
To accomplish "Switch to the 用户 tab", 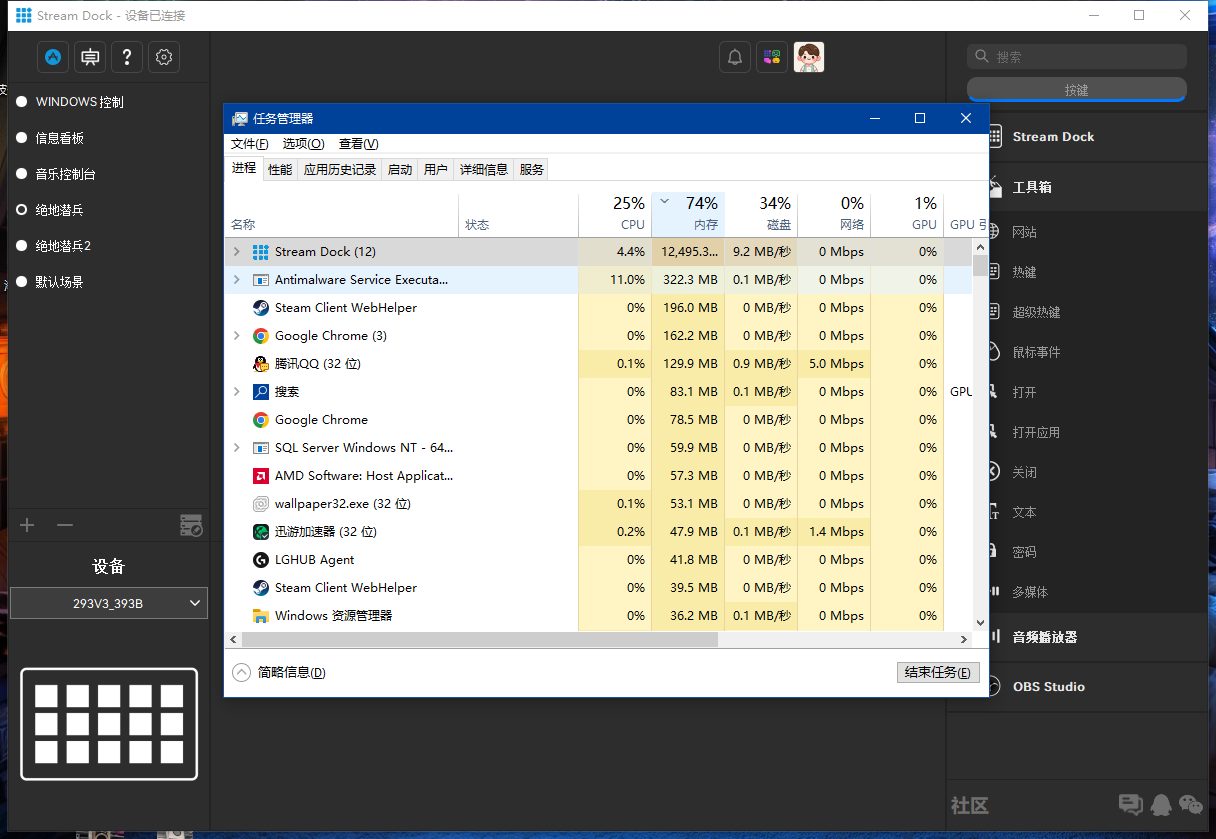I will (436, 170).
